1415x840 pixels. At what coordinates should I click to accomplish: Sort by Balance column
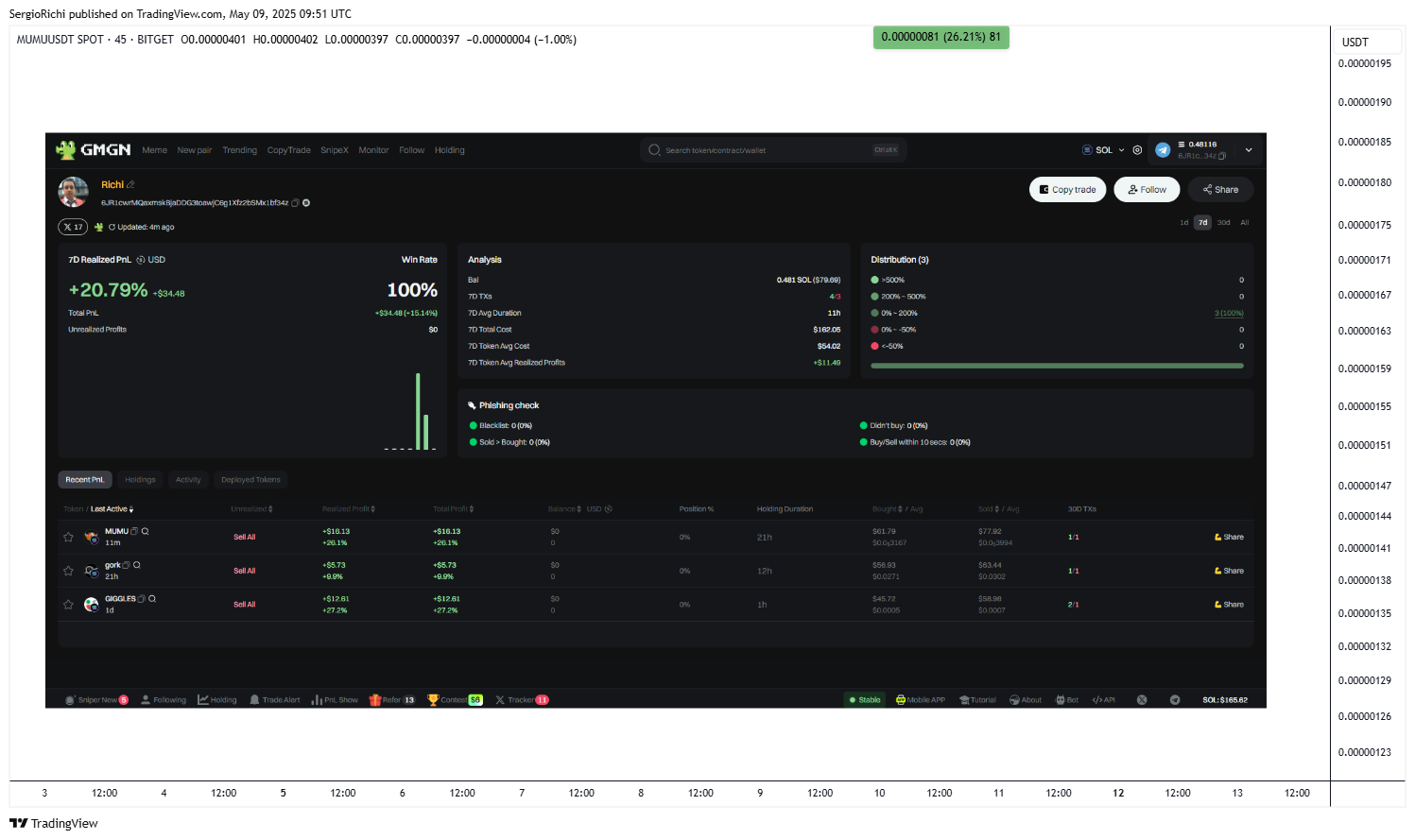click(565, 509)
